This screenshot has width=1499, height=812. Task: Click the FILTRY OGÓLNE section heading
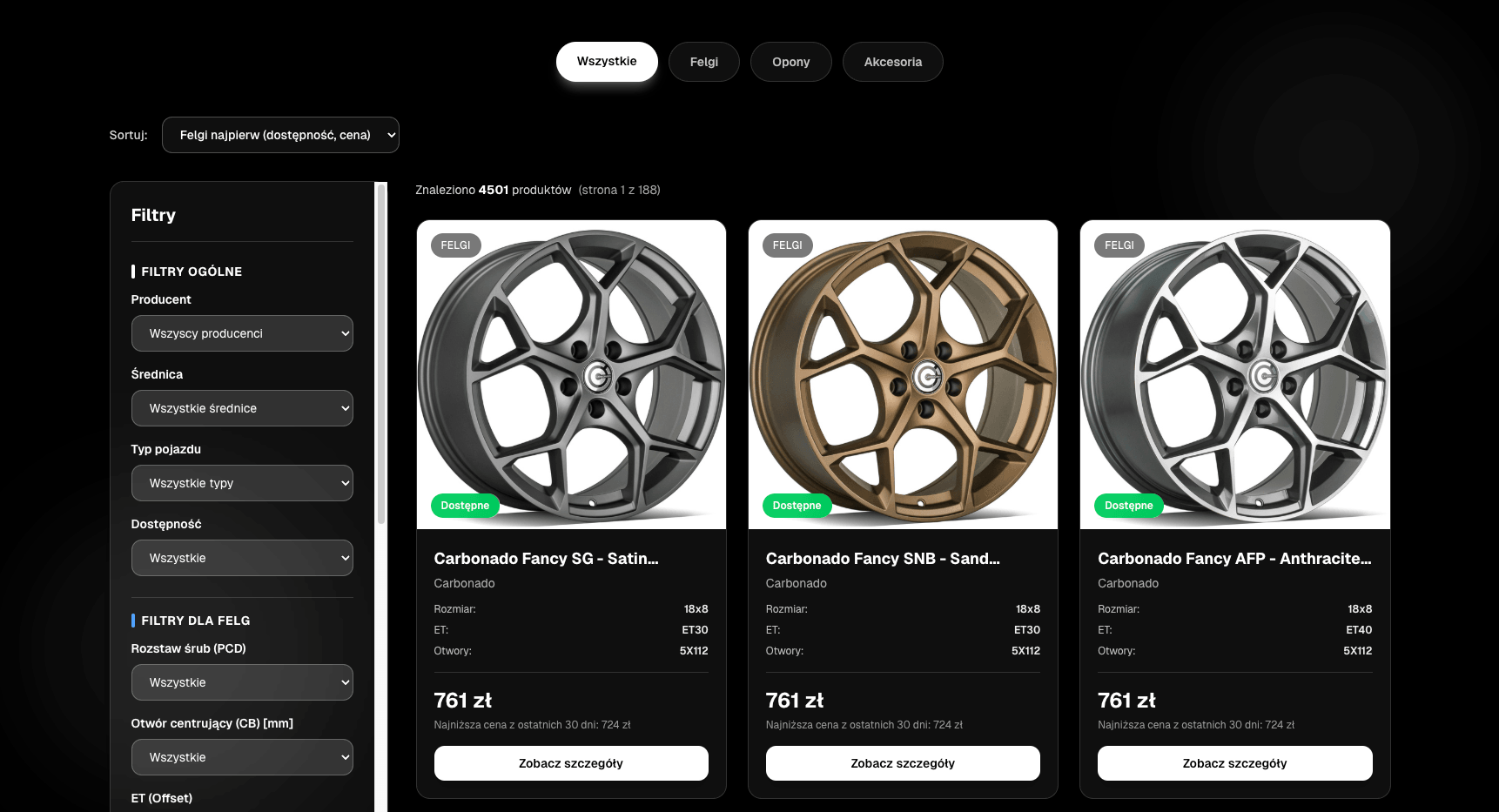192,272
